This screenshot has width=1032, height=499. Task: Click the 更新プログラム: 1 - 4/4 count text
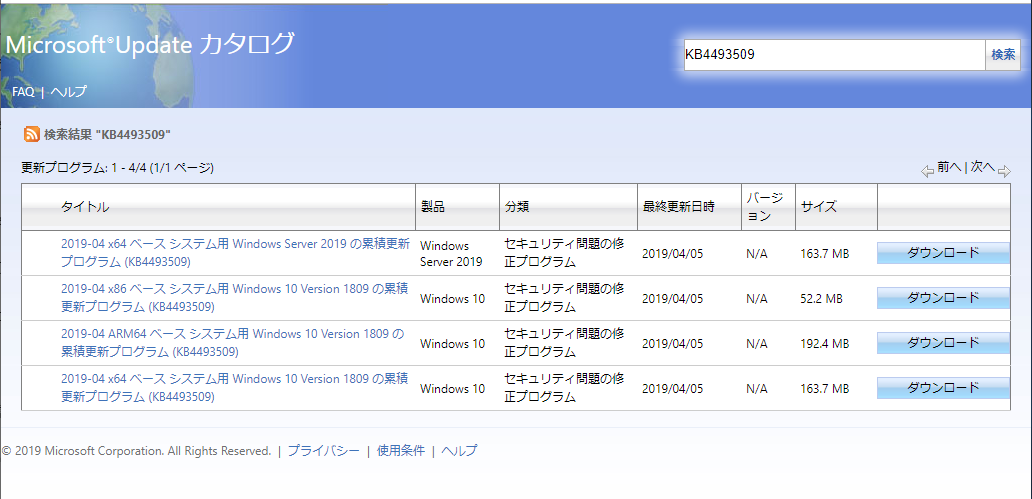(118, 168)
